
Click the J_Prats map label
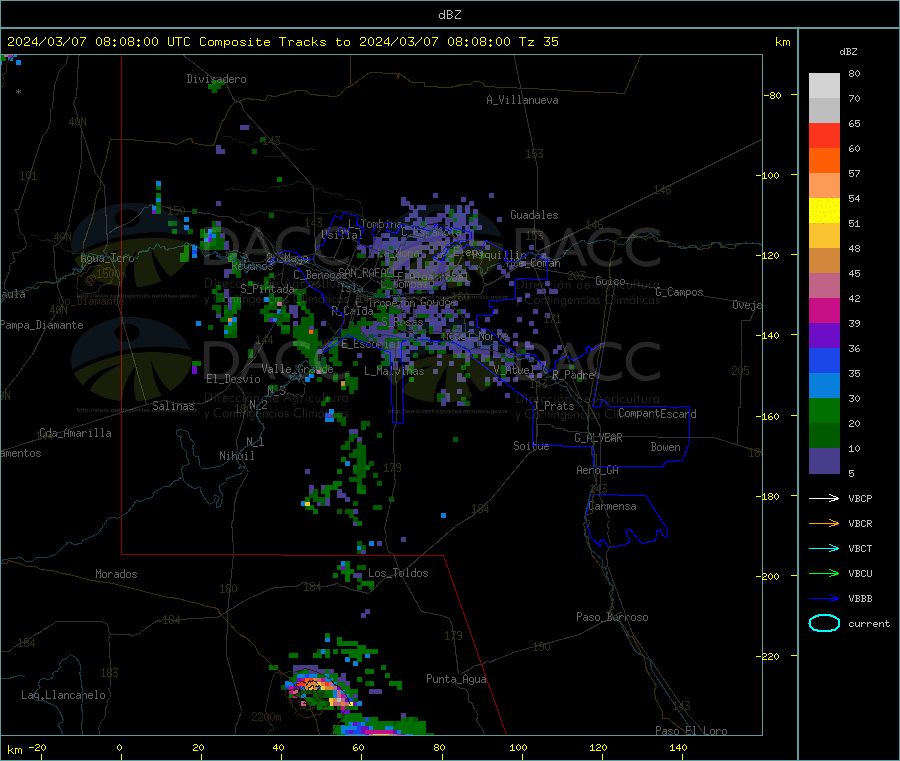click(x=554, y=406)
